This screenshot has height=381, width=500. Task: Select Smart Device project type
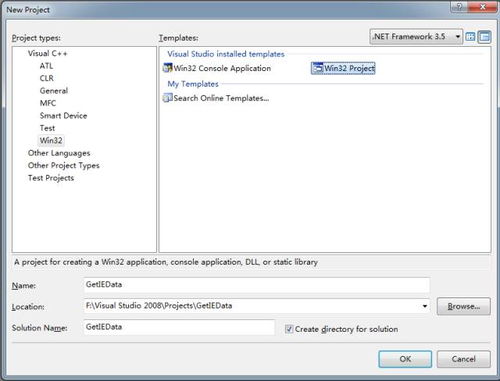63,116
